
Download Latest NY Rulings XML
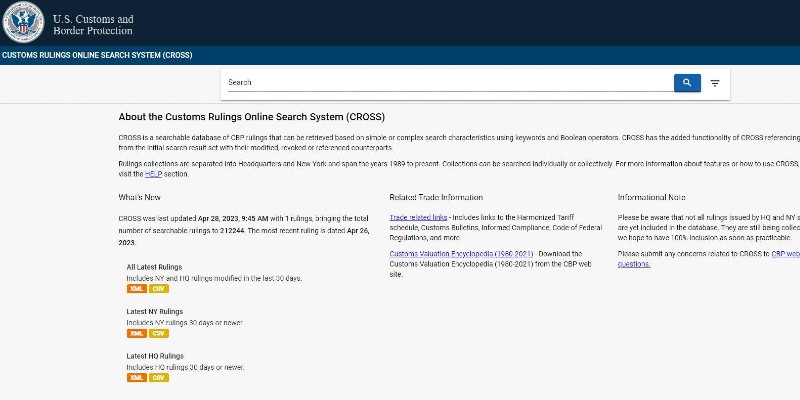tap(136, 334)
